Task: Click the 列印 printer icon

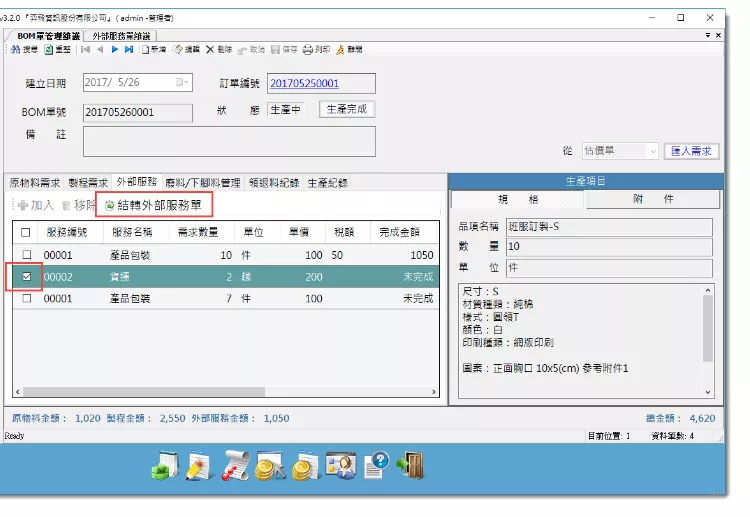Action: (315, 49)
